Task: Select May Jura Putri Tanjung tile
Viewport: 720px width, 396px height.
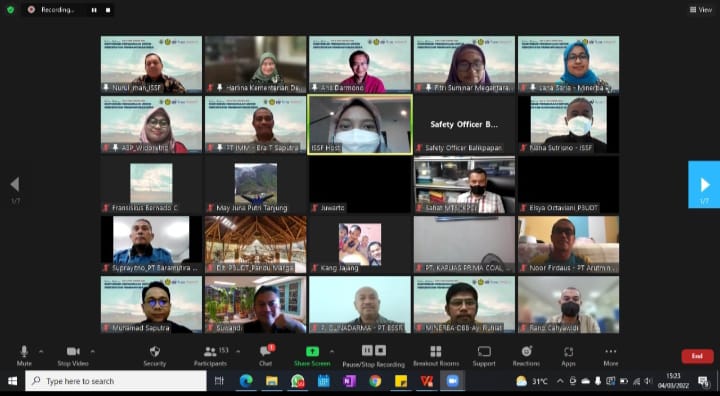Action: pyautogui.click(x=255, y=184)
